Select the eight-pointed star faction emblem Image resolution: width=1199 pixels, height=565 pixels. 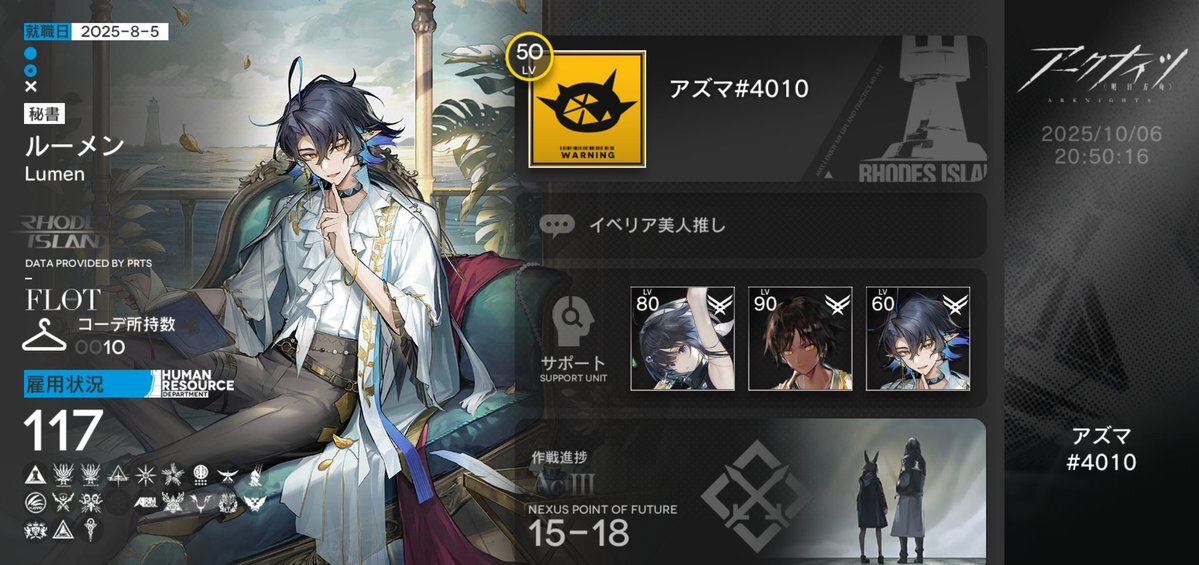(145, 475)
